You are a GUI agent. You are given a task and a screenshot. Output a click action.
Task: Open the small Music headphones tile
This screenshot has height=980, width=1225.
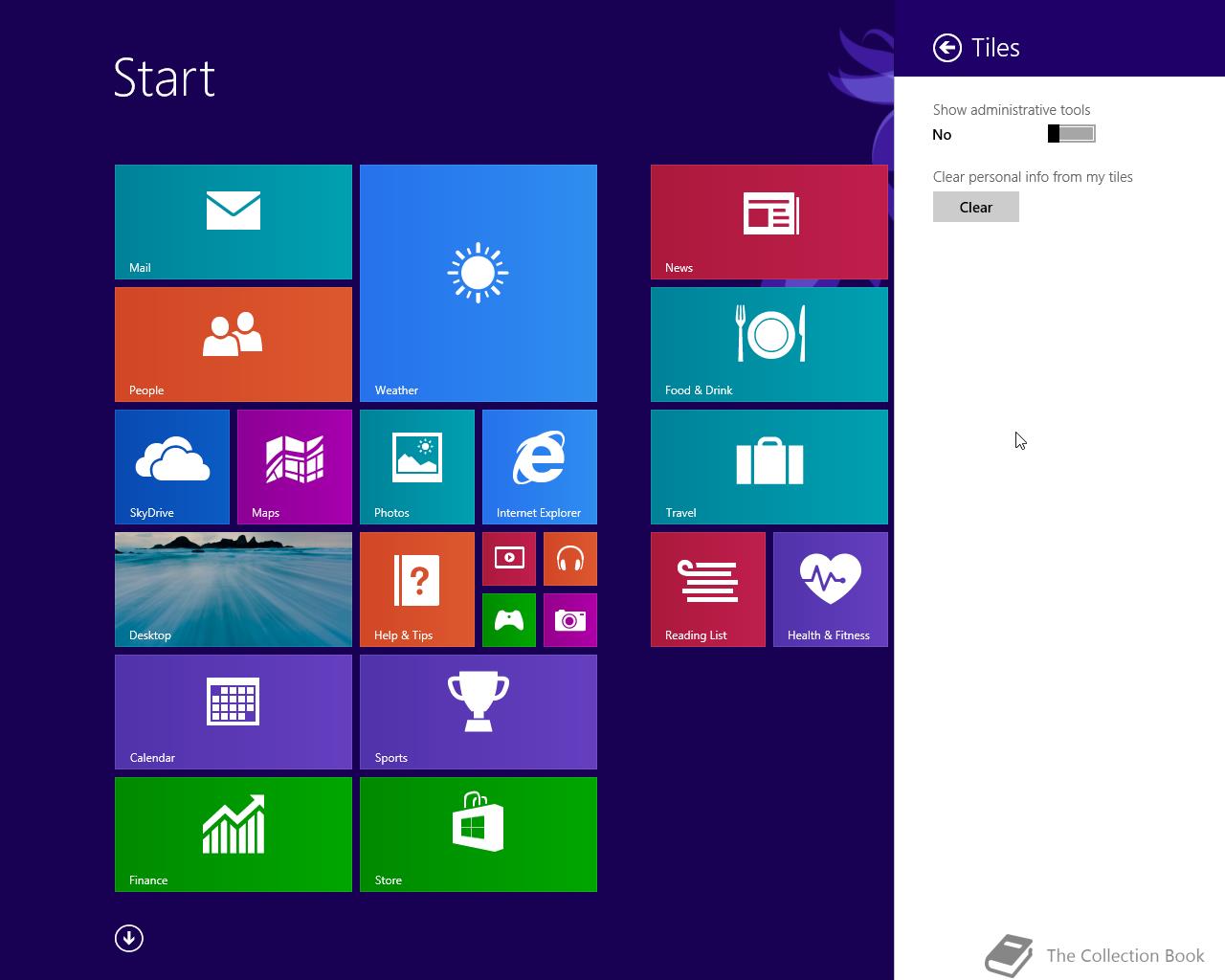[570, 559]
